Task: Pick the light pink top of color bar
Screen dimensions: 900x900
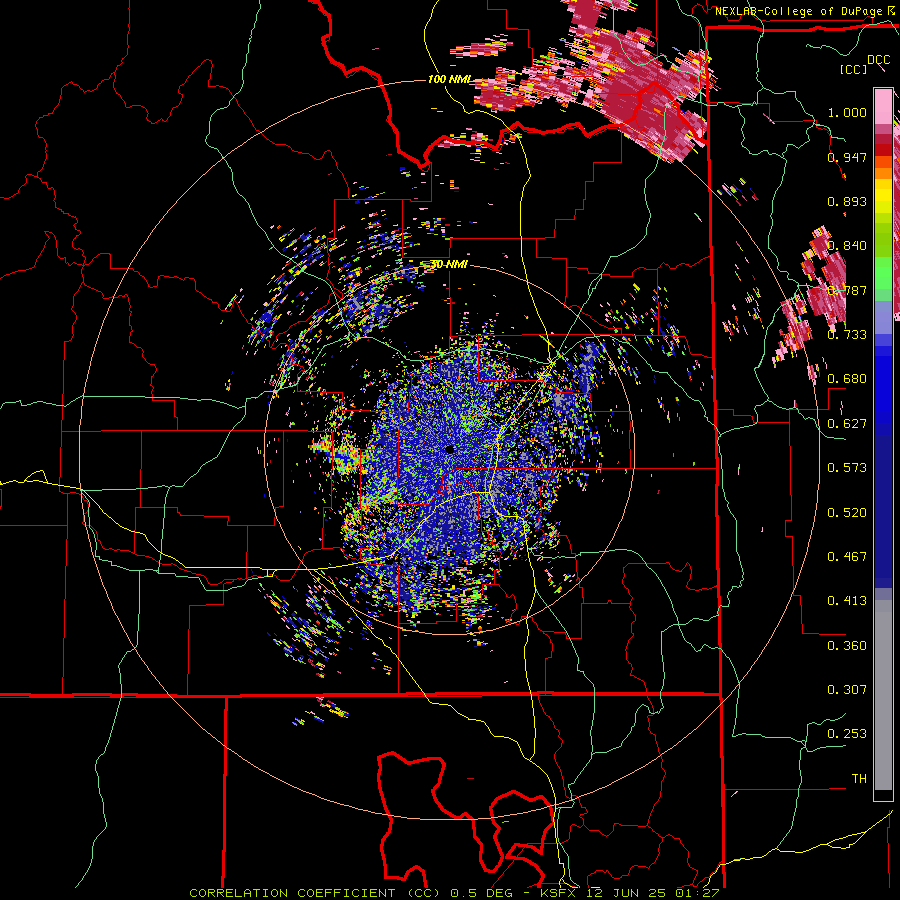Action: click(883, 106)
